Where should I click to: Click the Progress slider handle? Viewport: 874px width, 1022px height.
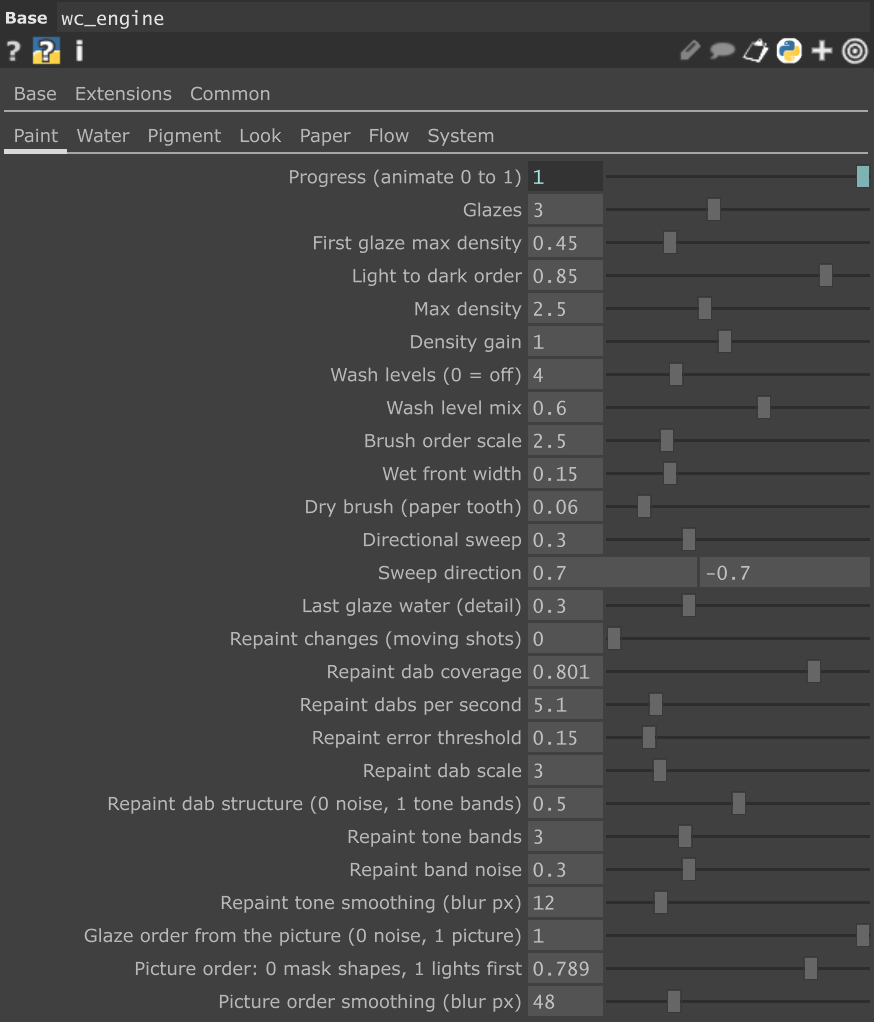pyautogui.click(x=862, y=177)
